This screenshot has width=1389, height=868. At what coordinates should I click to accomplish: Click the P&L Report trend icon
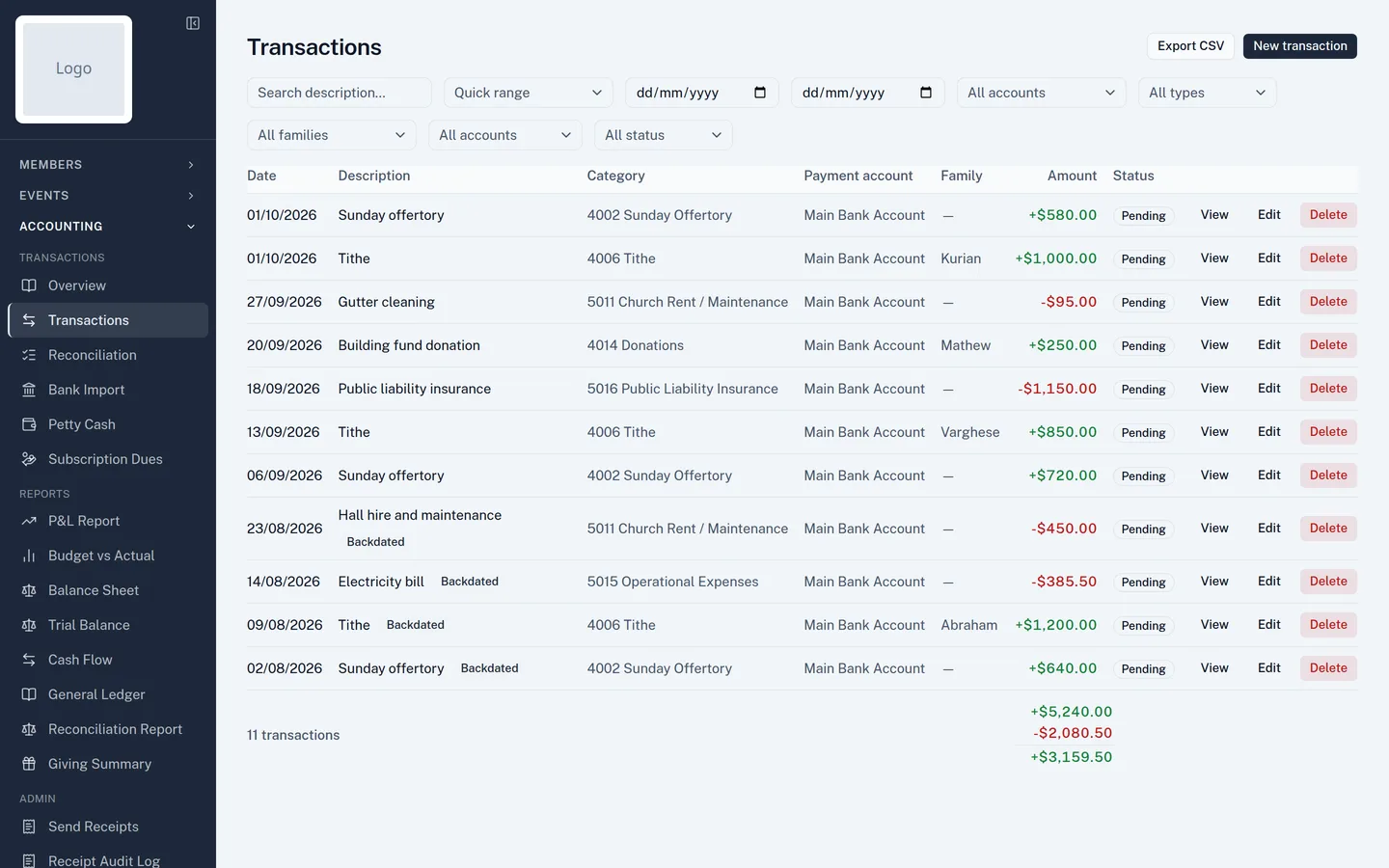(x=29, y=521)
